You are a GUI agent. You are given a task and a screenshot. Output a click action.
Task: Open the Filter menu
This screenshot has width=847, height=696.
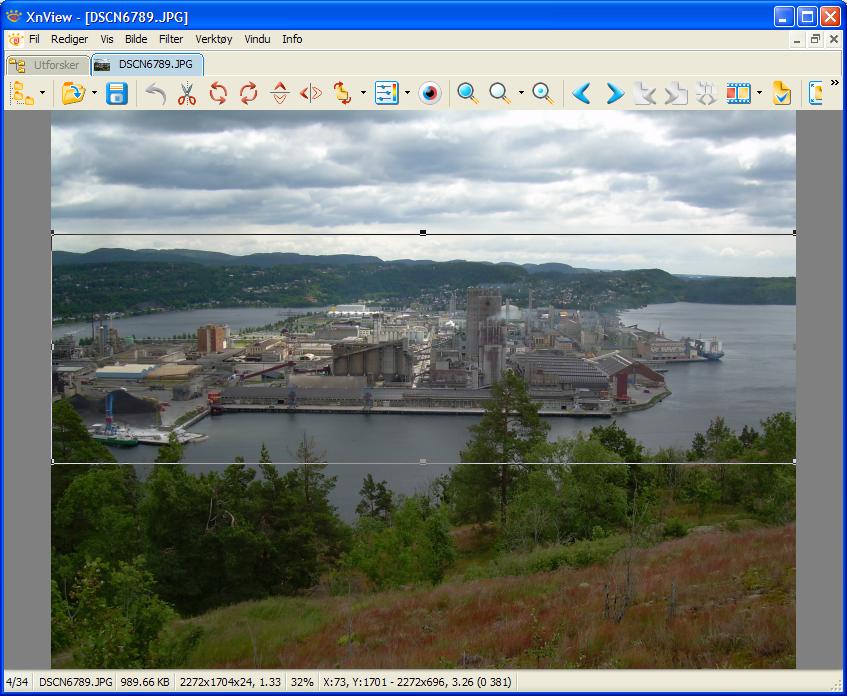(171, 39)
